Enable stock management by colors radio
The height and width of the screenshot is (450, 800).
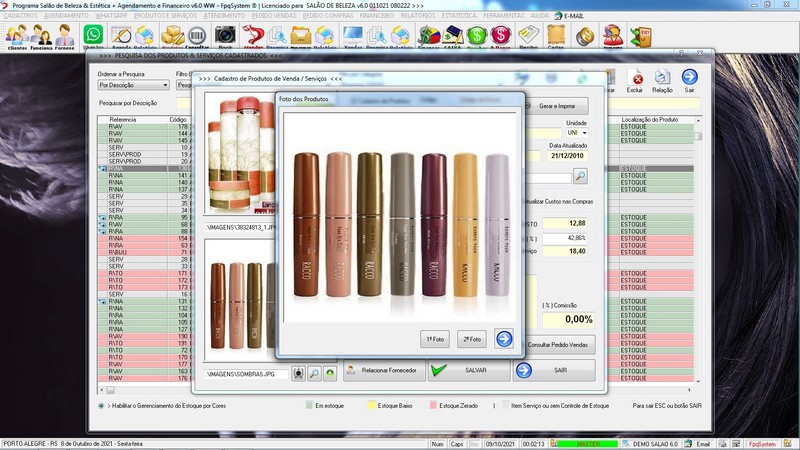(x=101, y=406)
